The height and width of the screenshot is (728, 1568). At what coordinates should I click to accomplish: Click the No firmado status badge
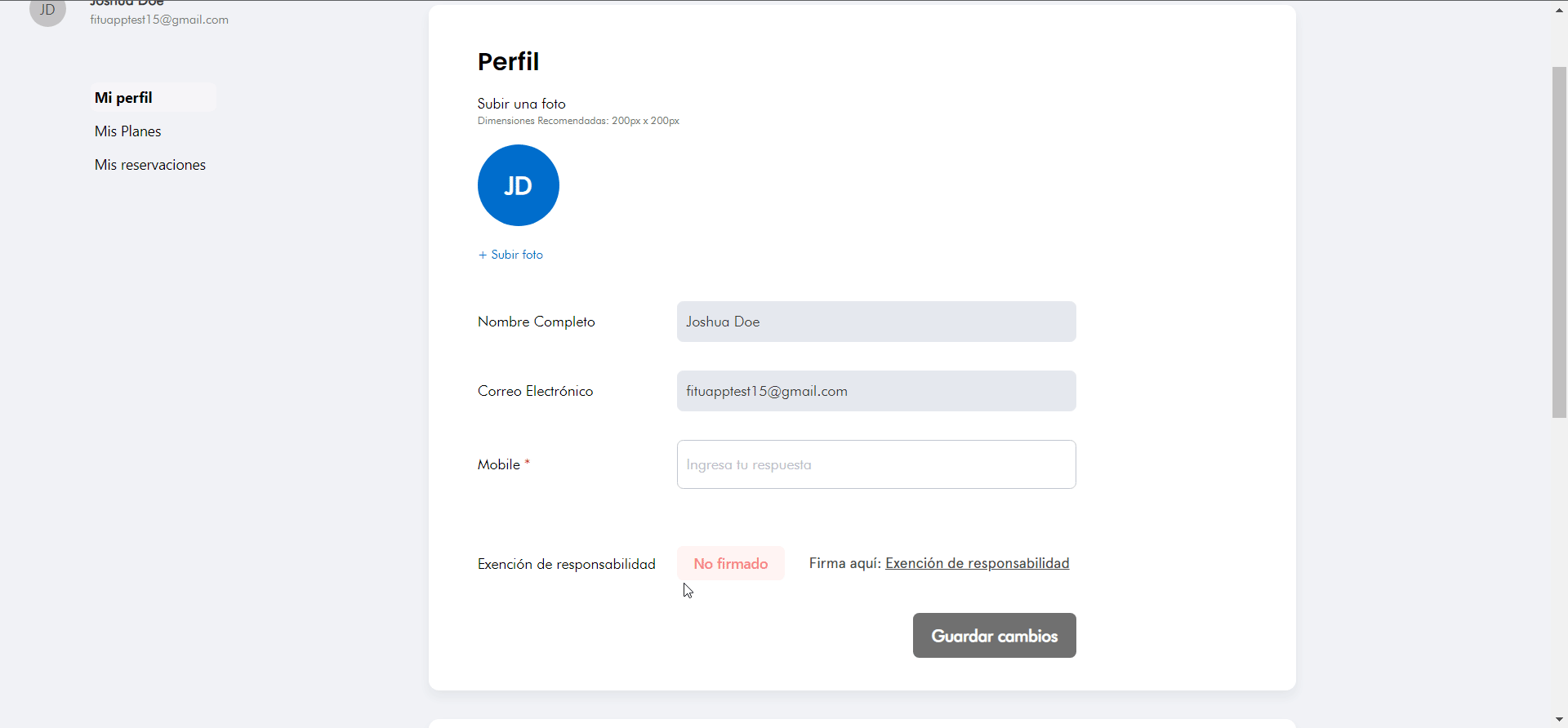pos(731,563)
